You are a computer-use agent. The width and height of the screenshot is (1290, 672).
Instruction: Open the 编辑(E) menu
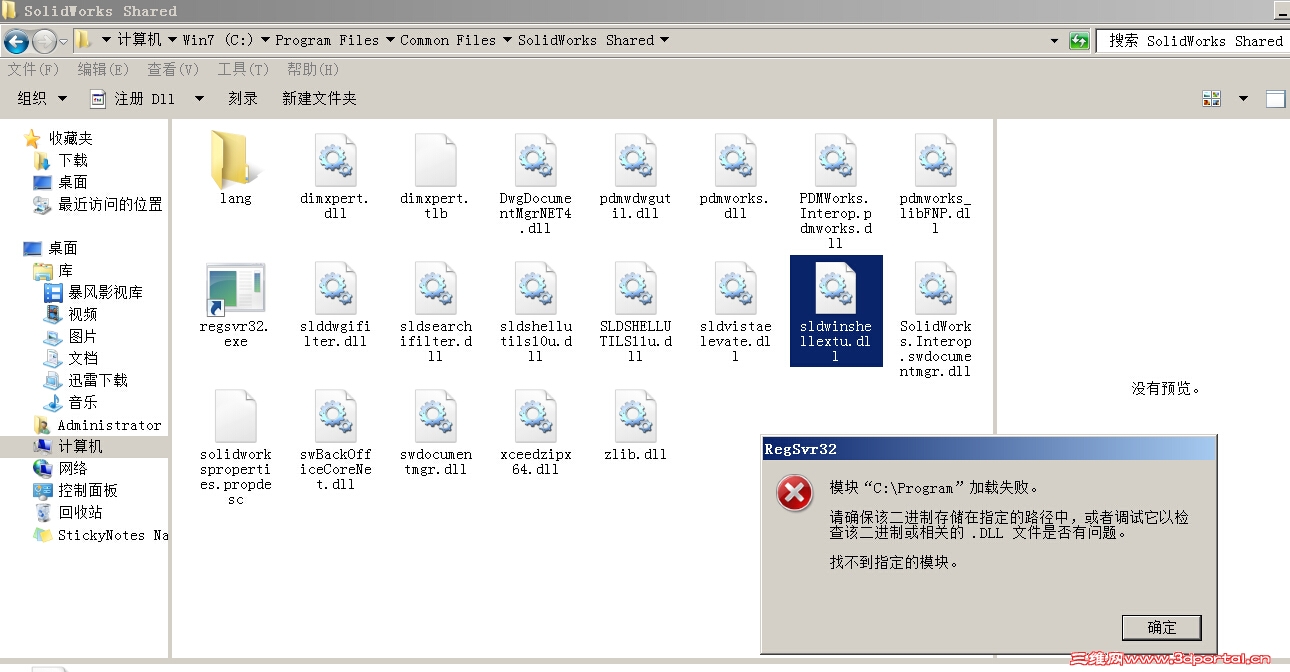104,69
